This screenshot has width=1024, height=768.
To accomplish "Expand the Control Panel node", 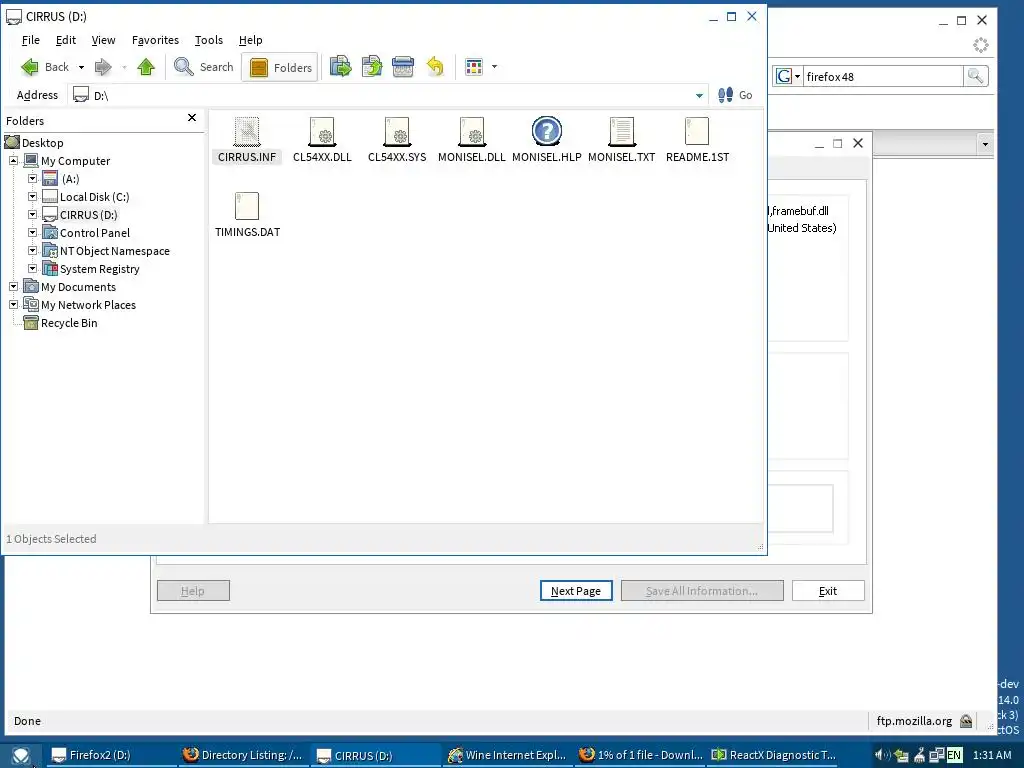I will point(32,232).
